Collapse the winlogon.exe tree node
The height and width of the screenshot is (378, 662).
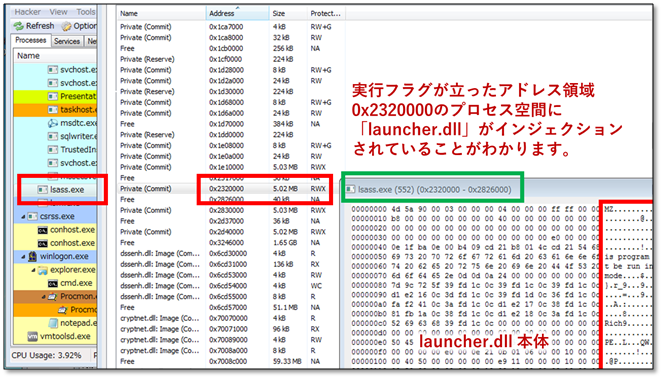[x=23, y=256]
